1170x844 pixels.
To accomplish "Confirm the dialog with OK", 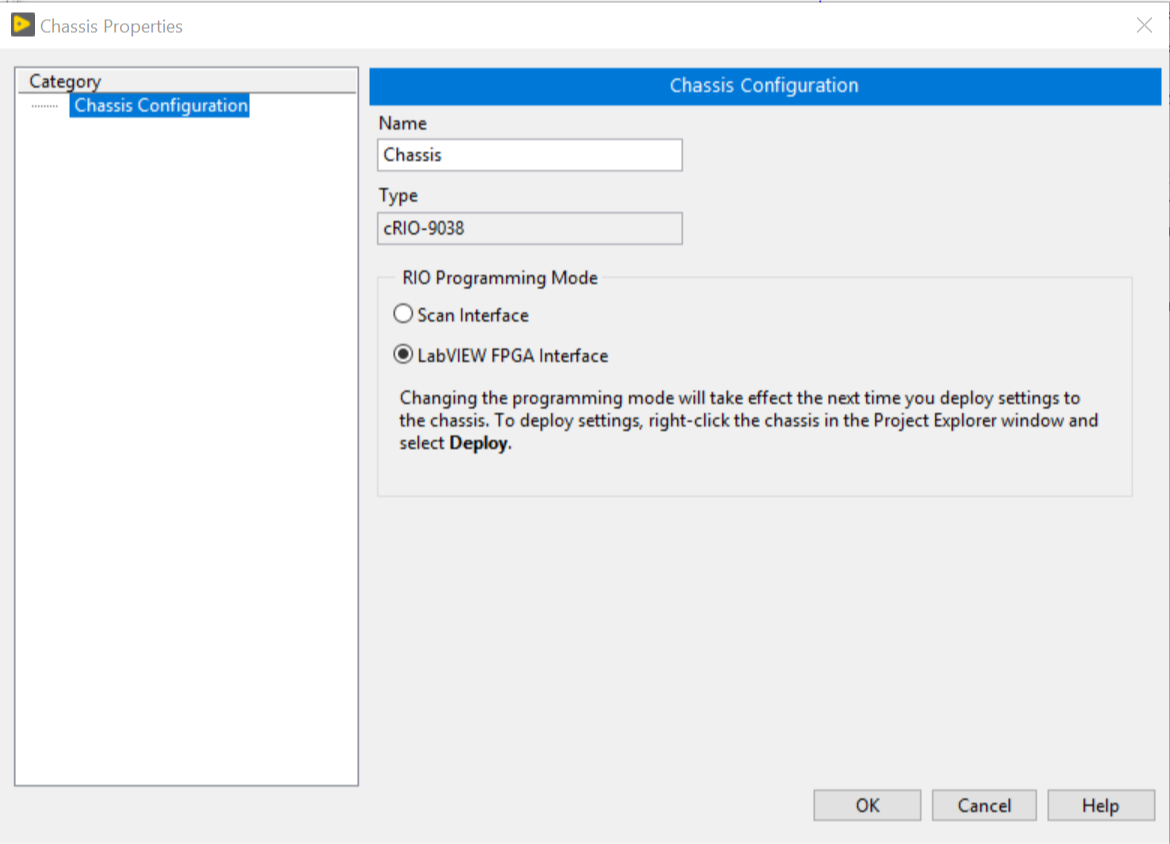I will pyautogui.click(x=867, y=805).
